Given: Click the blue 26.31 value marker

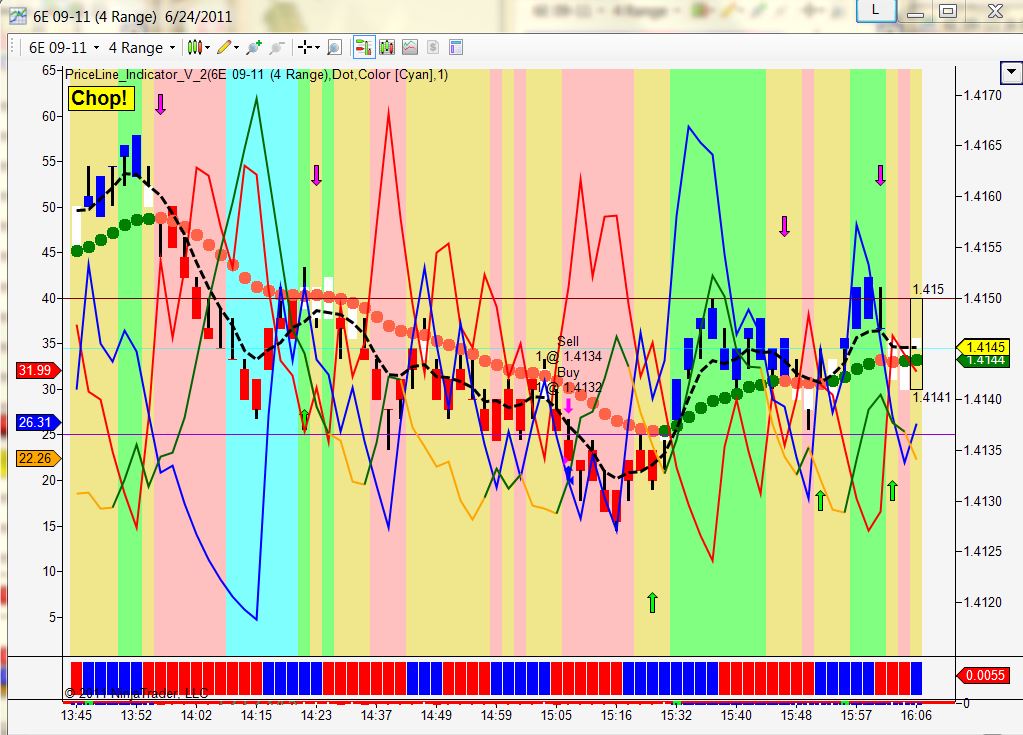Looking at the screenshot, I should (x=38, y=422).
